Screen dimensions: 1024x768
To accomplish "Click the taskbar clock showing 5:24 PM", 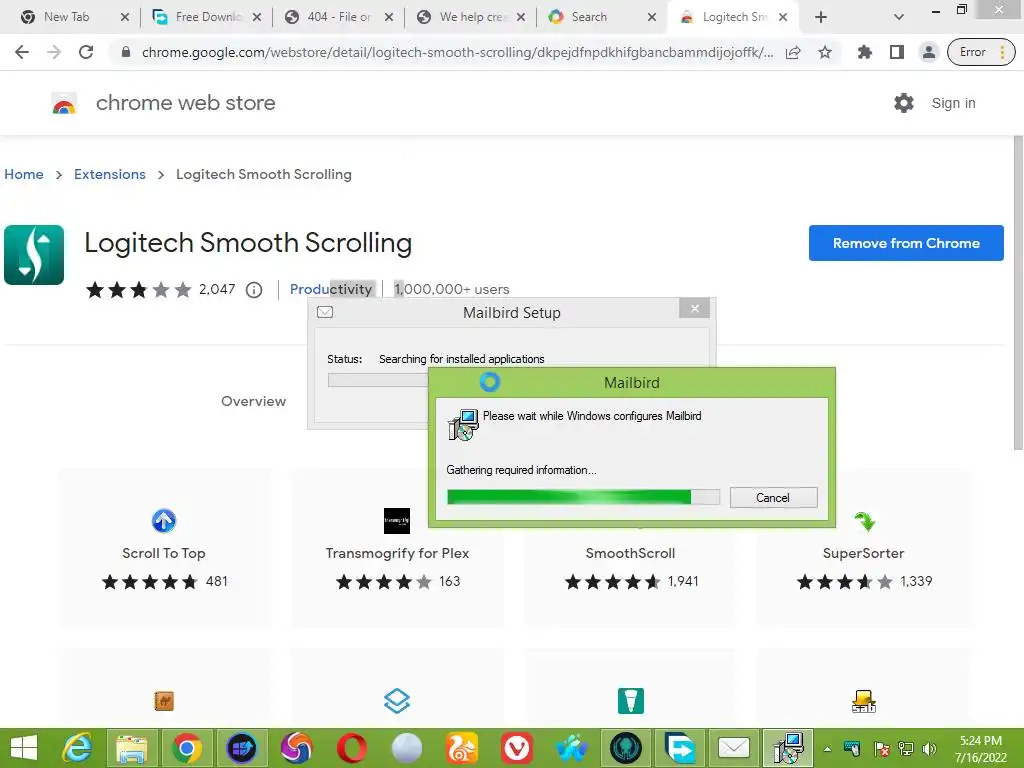I will (x=981, y=749).
